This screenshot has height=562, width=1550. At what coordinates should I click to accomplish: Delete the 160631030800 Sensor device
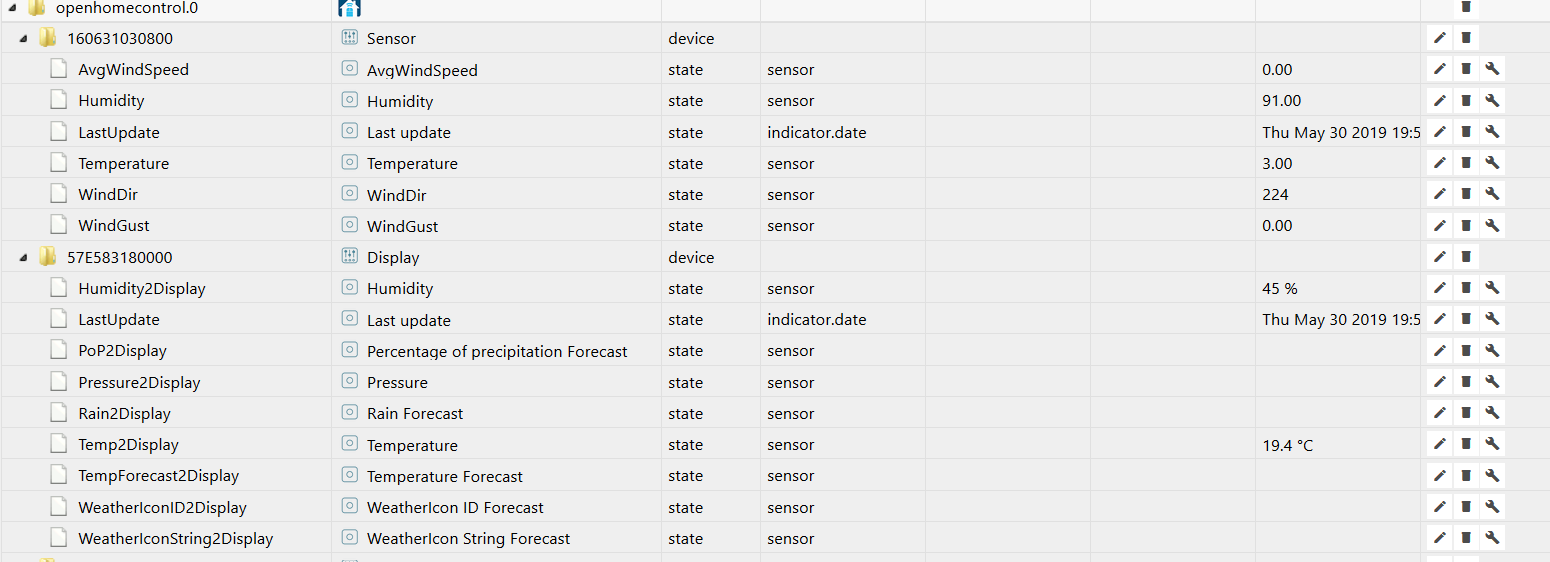click(1466, 38)
